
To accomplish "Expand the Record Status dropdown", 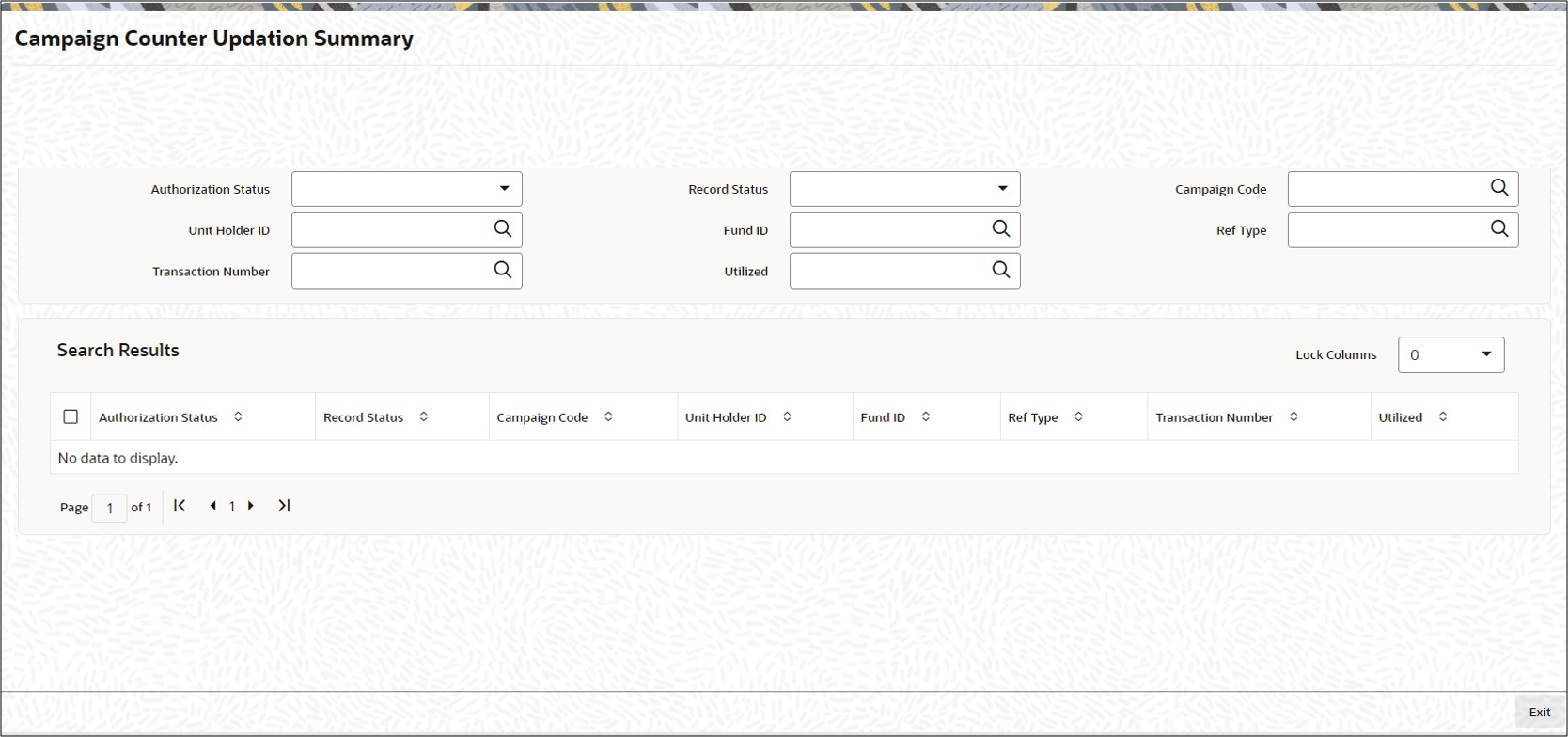I will point(1003,189).
